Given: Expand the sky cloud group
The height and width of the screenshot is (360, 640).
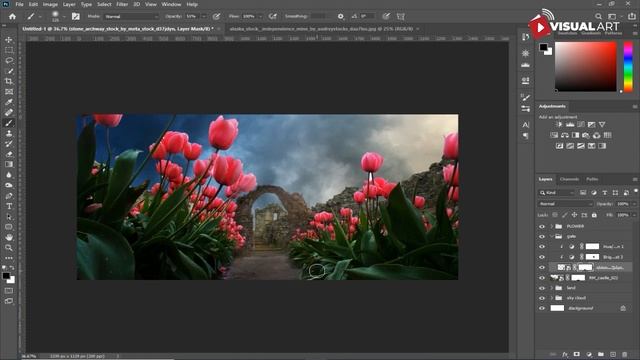Looking at the screenshot, I should click(552, 298).
